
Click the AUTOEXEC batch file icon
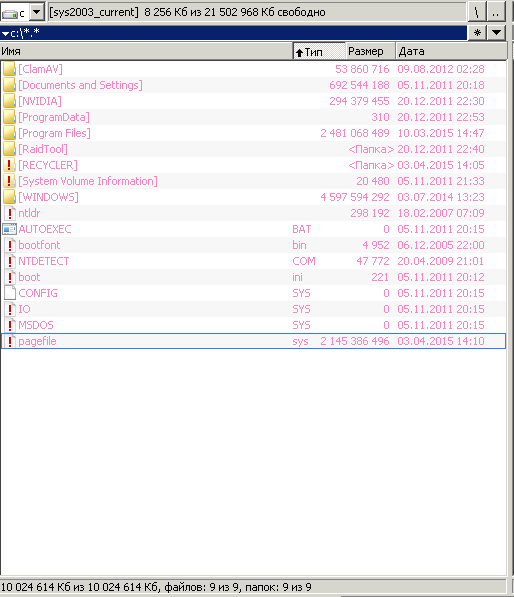9,229
